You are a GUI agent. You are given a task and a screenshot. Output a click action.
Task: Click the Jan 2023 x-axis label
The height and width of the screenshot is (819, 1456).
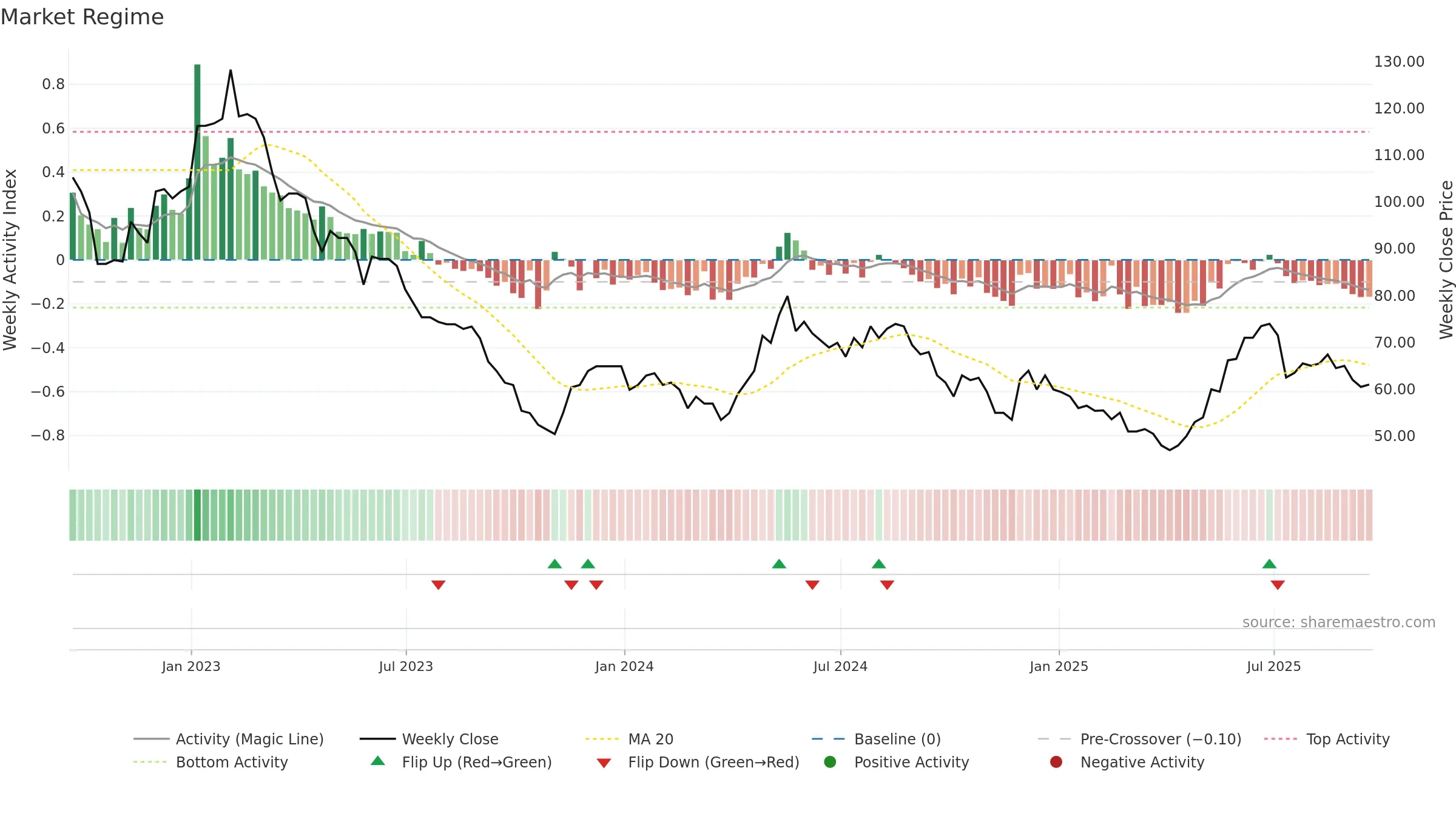point(191,667)
